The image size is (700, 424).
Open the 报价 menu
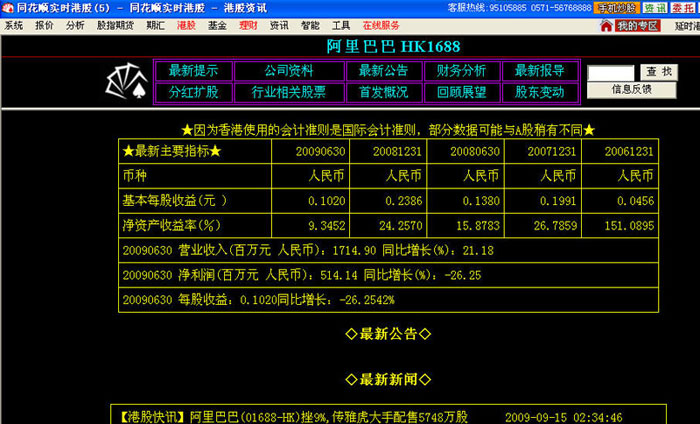45,25
